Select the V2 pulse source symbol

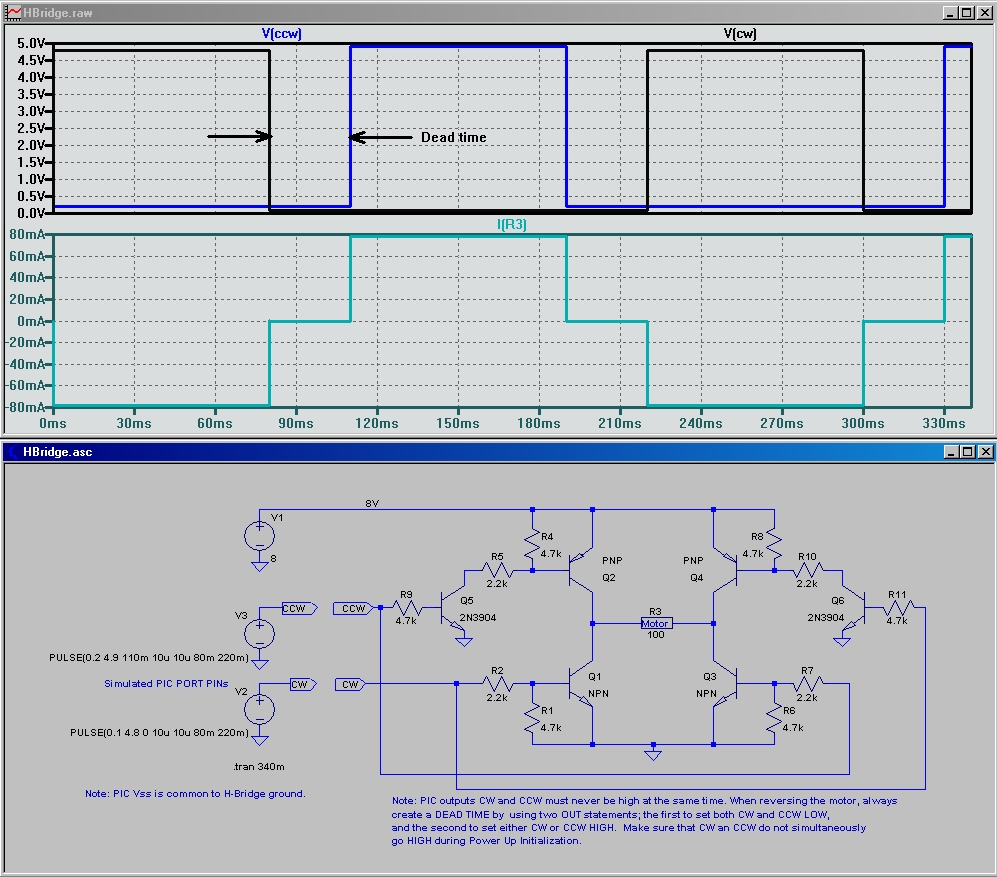[259, 709]
